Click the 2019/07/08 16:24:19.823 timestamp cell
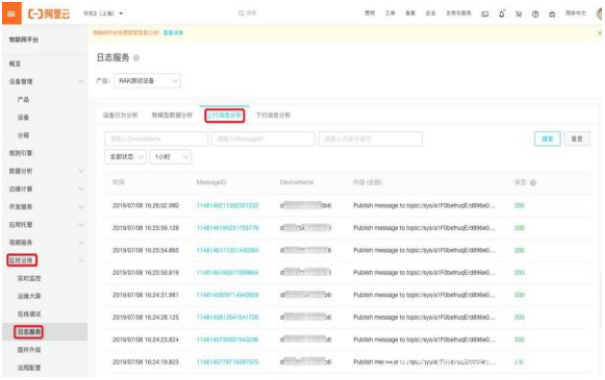 coord(145,362)
